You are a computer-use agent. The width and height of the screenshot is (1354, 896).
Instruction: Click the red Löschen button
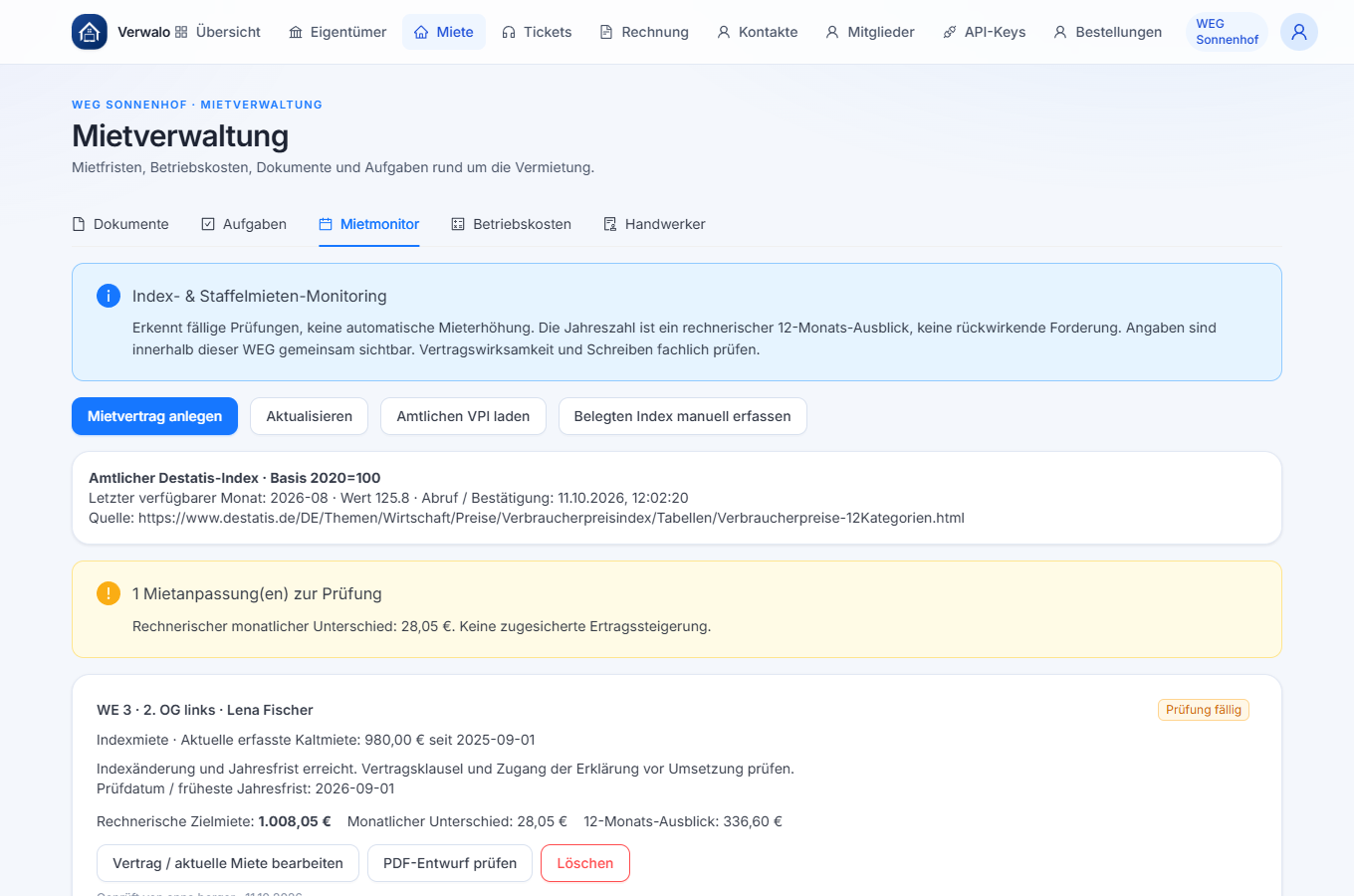point(585,863)
